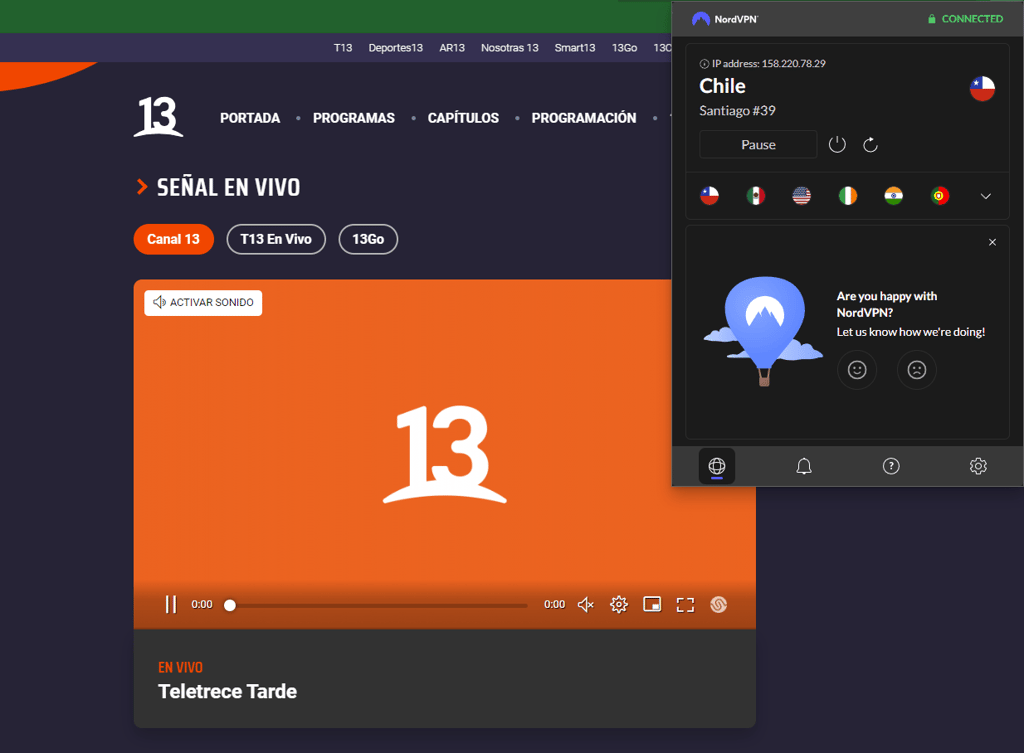1024x753 pixels.
Task: Reconnect VPN with refresh icon
Action: tap(871, 144)
